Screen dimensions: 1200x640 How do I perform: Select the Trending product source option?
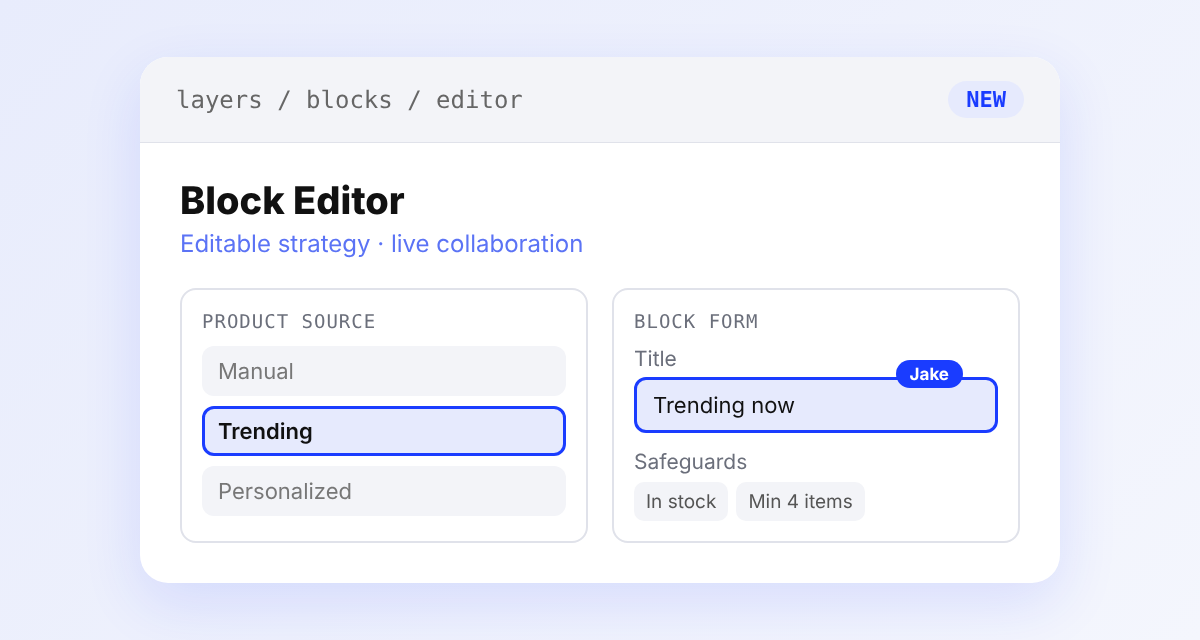(x=384, y=431)
